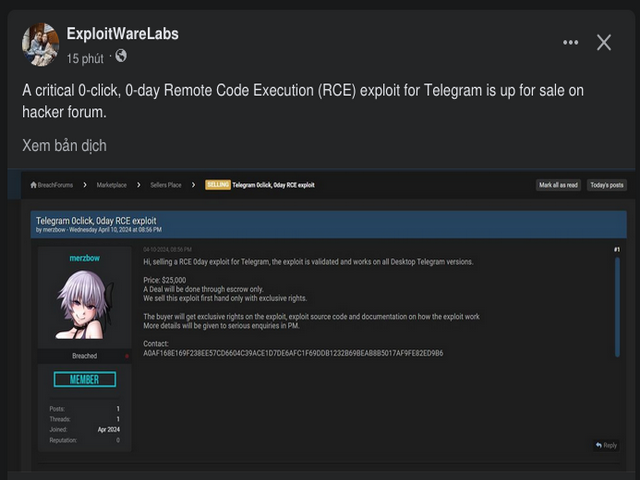Open the ExploitWareLabs page name
The image size is (640, 480).
tap(122, 33)
